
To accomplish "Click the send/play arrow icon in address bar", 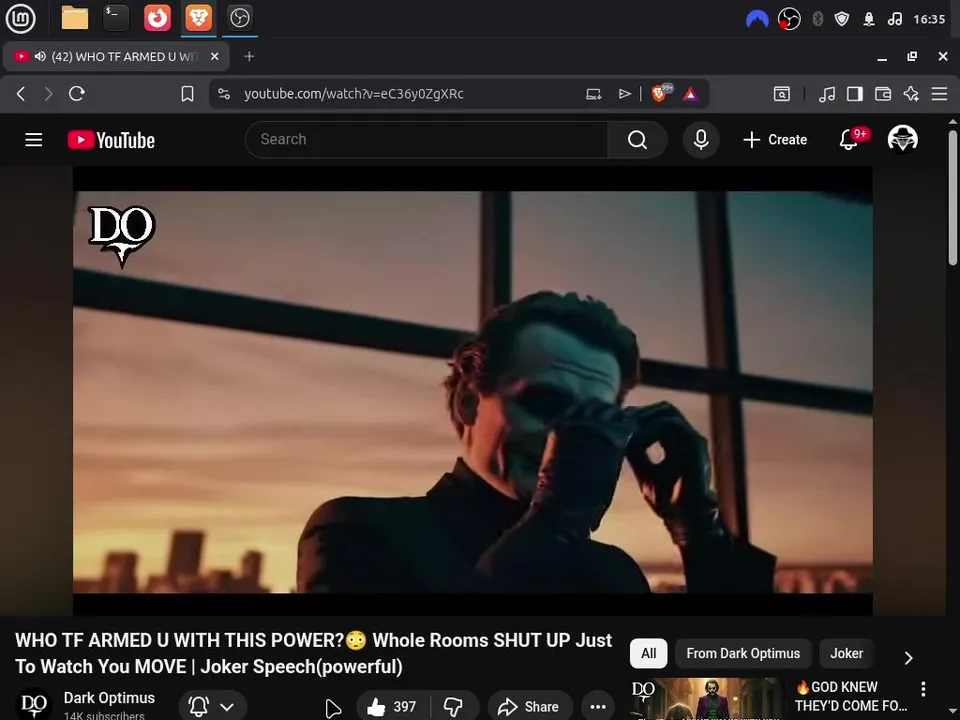I will (624, 94).
